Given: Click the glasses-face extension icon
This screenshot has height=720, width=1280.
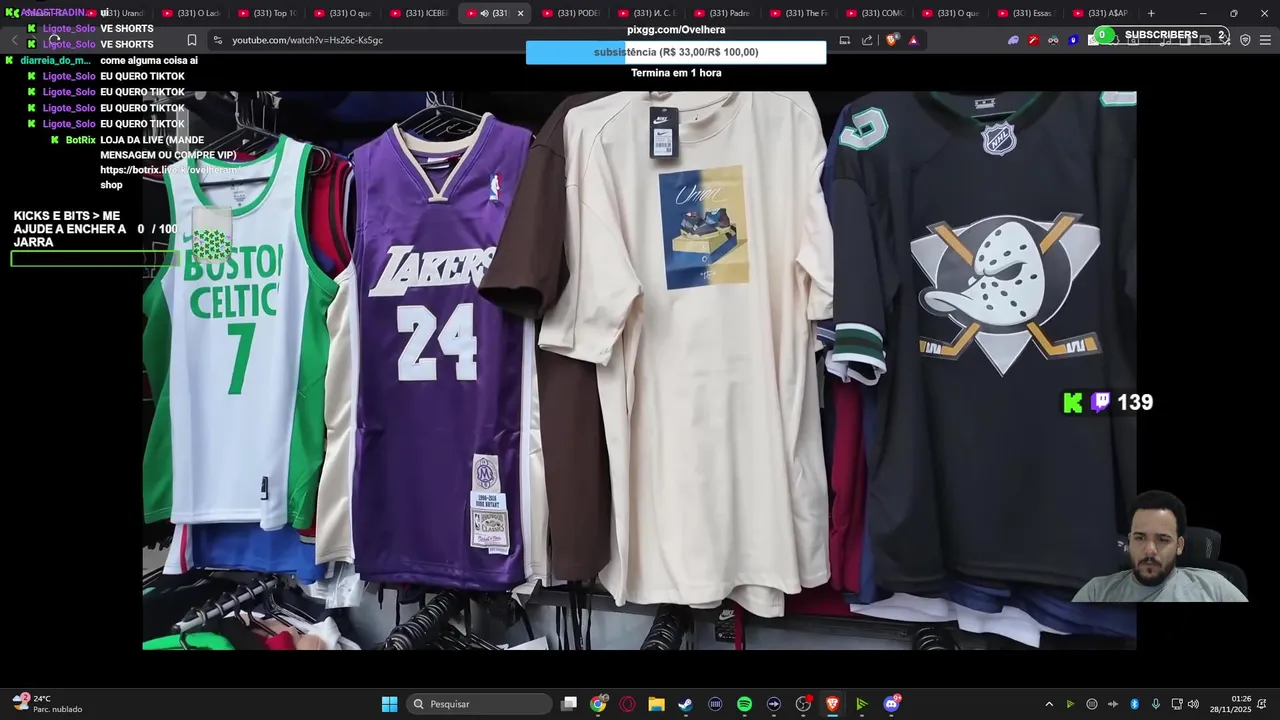Looking at the screenshot, I should [x=1053, y=40].
